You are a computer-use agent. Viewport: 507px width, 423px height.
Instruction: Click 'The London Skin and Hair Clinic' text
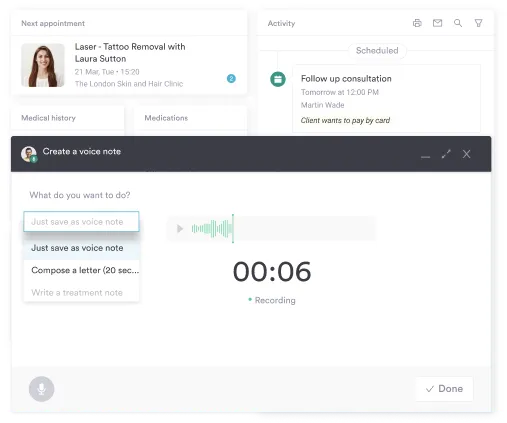129,84
